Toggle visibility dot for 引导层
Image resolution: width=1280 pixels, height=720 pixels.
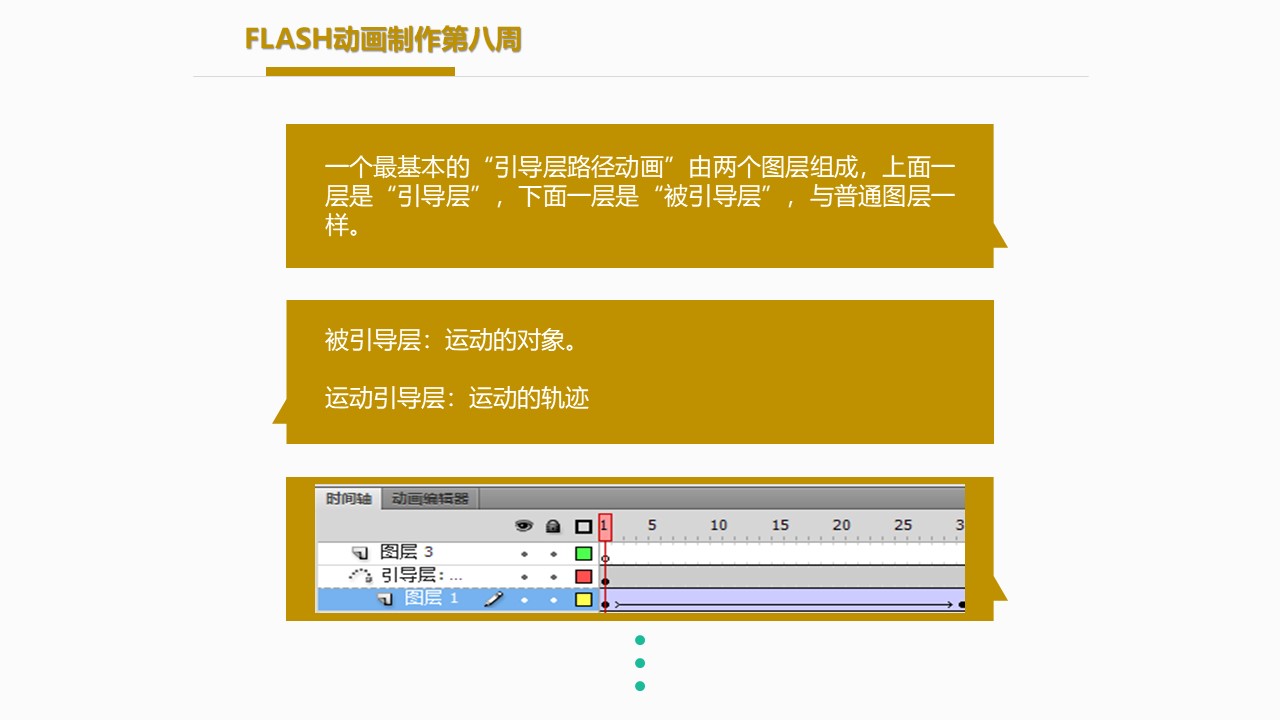[x=524, y=577]
